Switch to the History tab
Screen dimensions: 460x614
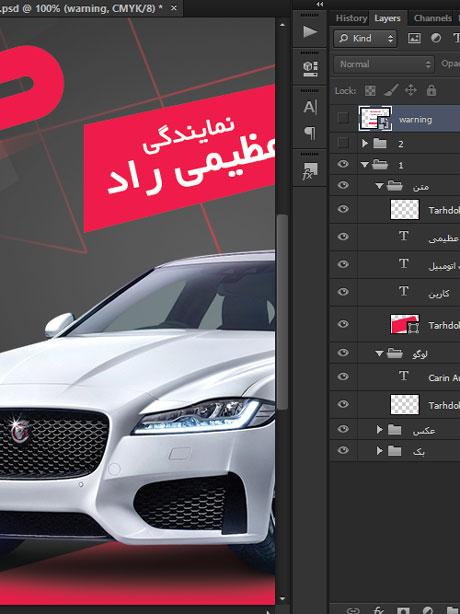click(351, 18)
